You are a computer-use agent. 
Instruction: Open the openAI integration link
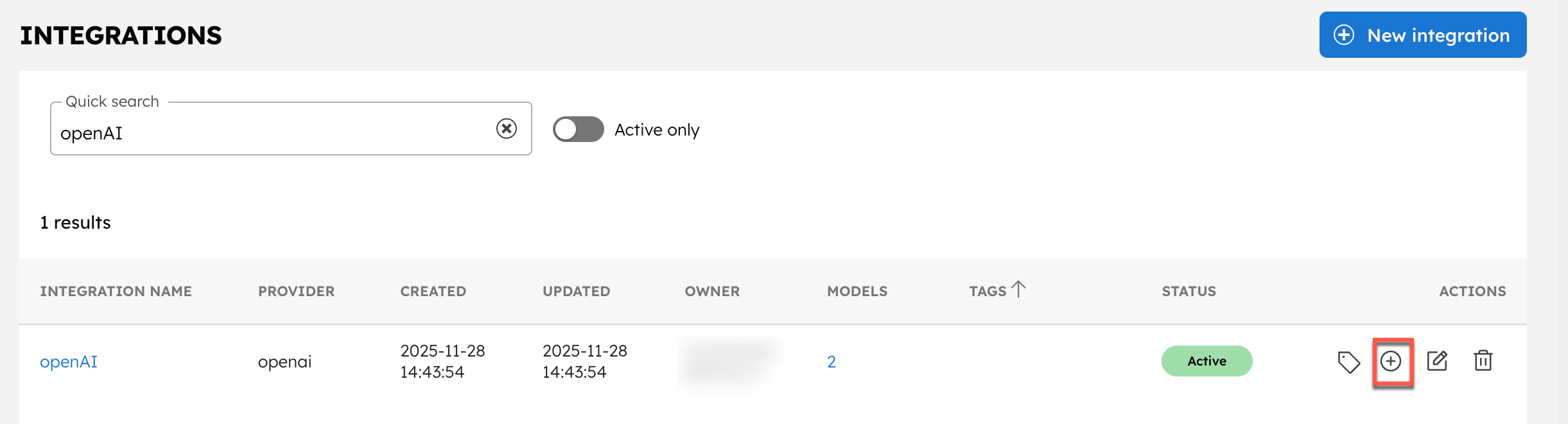[x=68, y=361]
